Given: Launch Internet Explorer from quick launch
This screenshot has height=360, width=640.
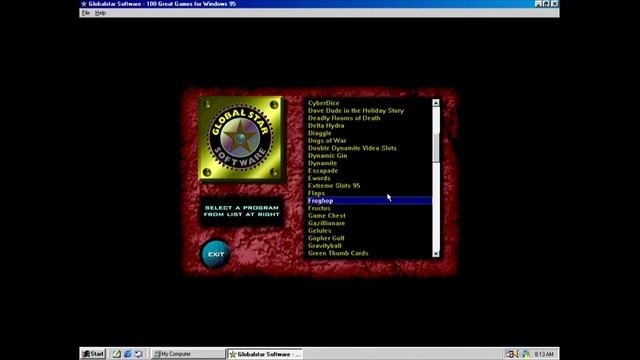Looking at the screenshot, I should (127, 354).
